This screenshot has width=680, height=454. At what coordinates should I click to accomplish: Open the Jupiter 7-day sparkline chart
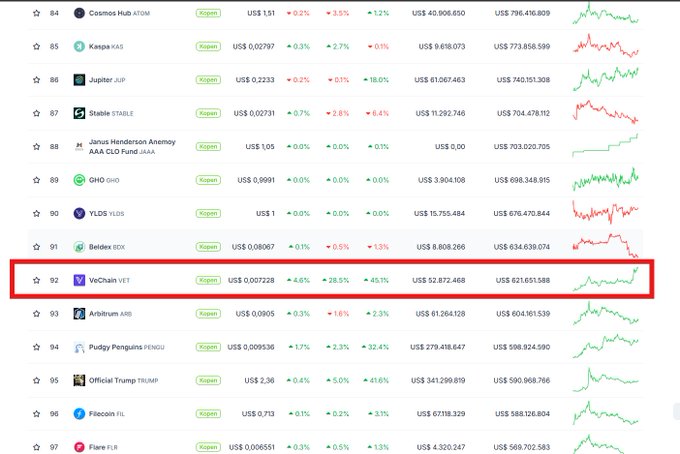point(605,79)
